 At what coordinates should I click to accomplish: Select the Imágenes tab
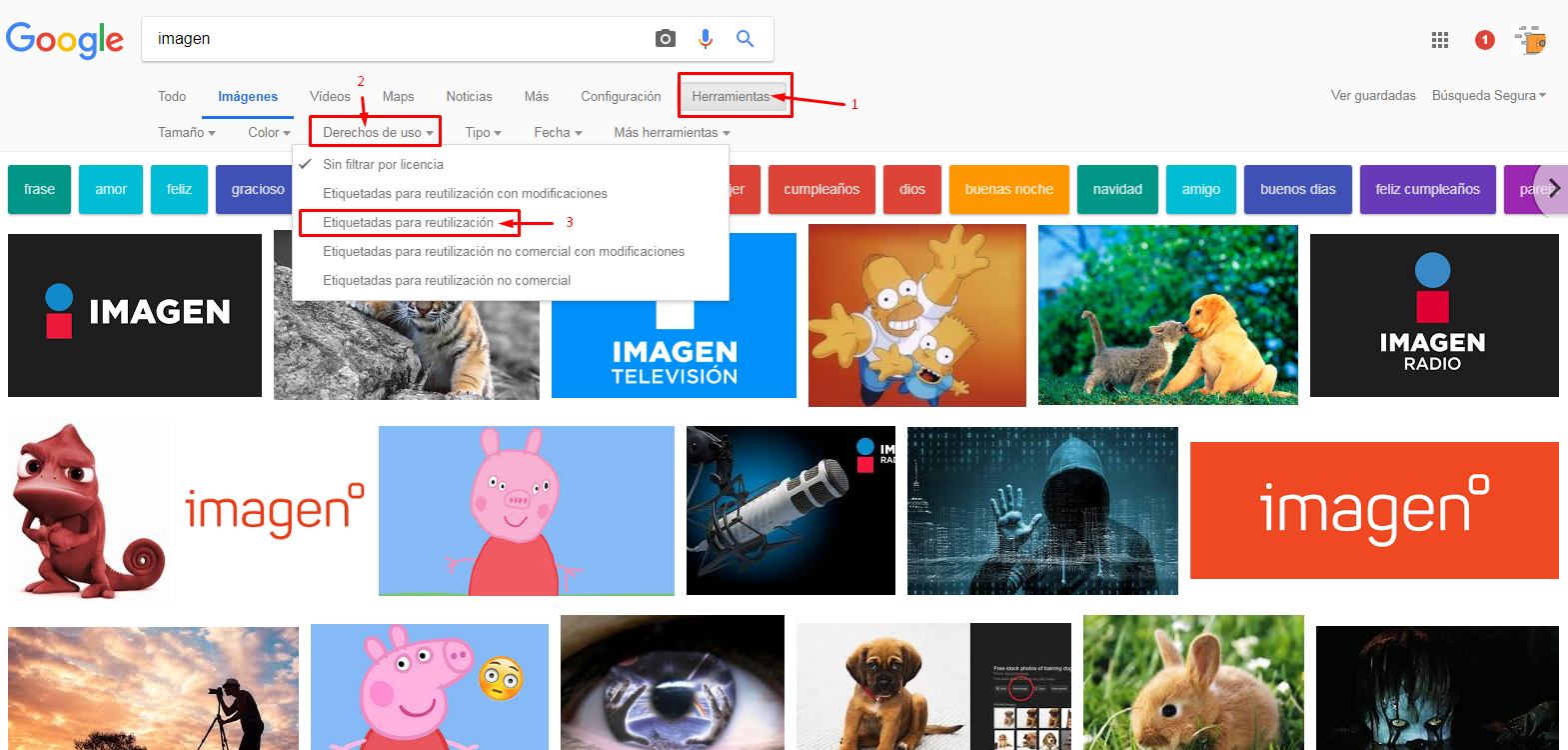coord(248,97)
